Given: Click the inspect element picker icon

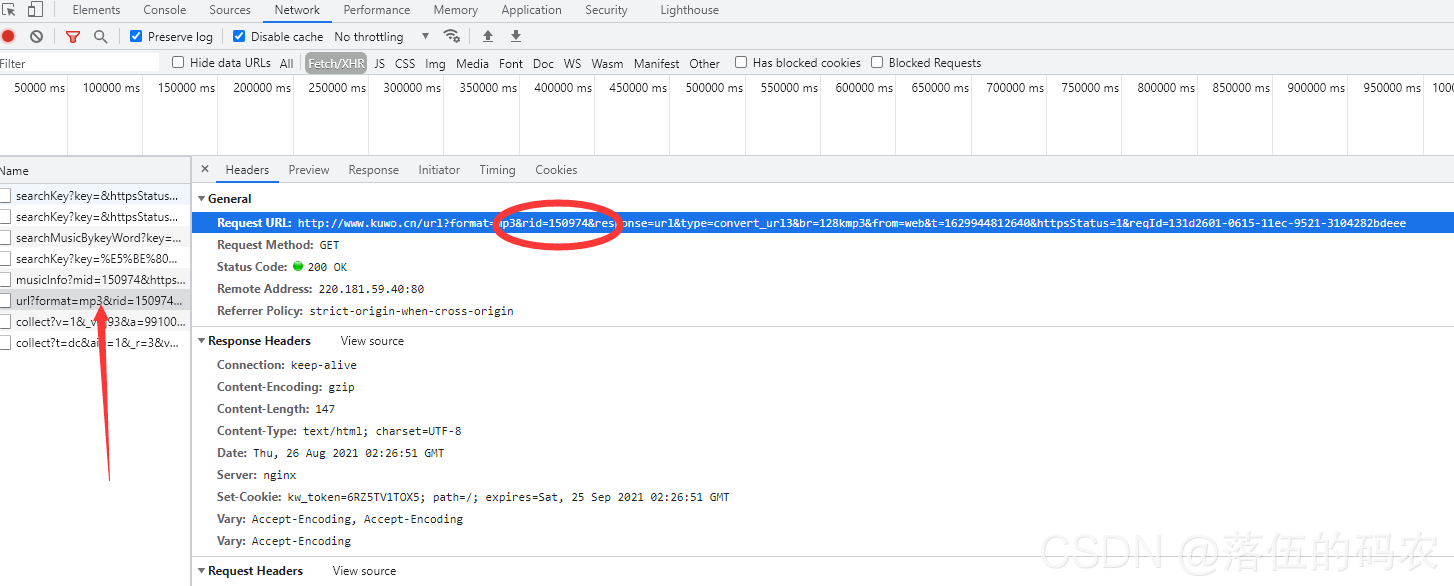Looking at the screenshot, I should click(9, 10).
